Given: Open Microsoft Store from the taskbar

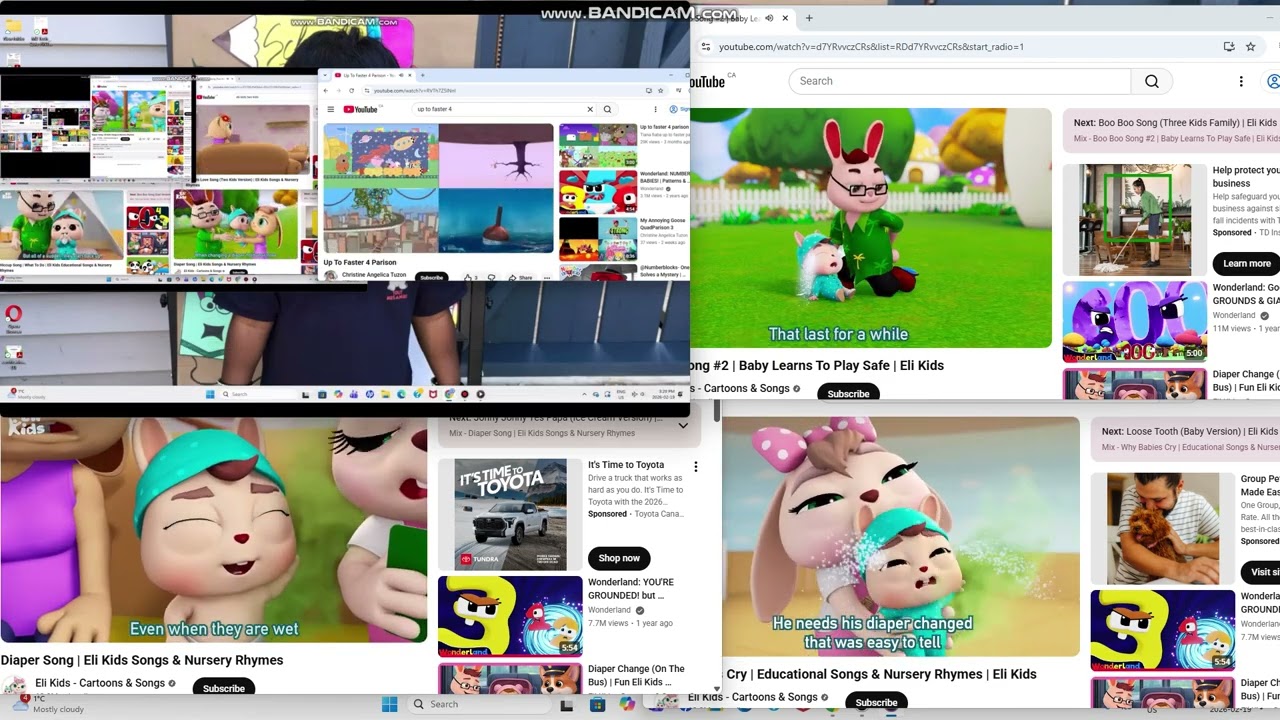Looking at the screenshot, I should pos(597,704).
